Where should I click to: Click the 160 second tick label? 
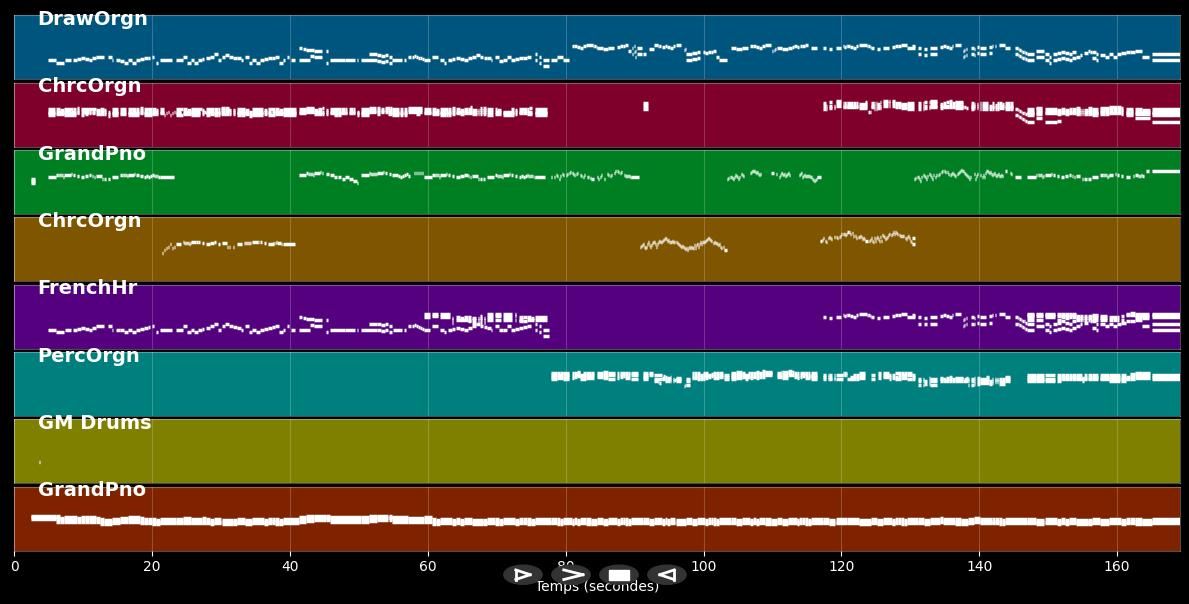point(1117,566)
